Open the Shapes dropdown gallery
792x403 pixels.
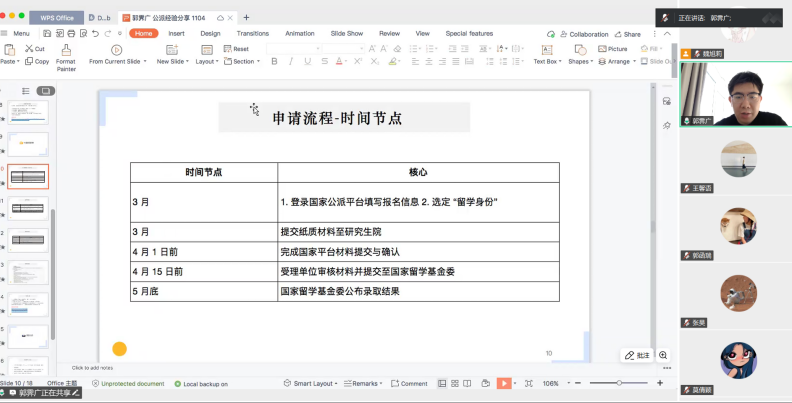point(580,62)
